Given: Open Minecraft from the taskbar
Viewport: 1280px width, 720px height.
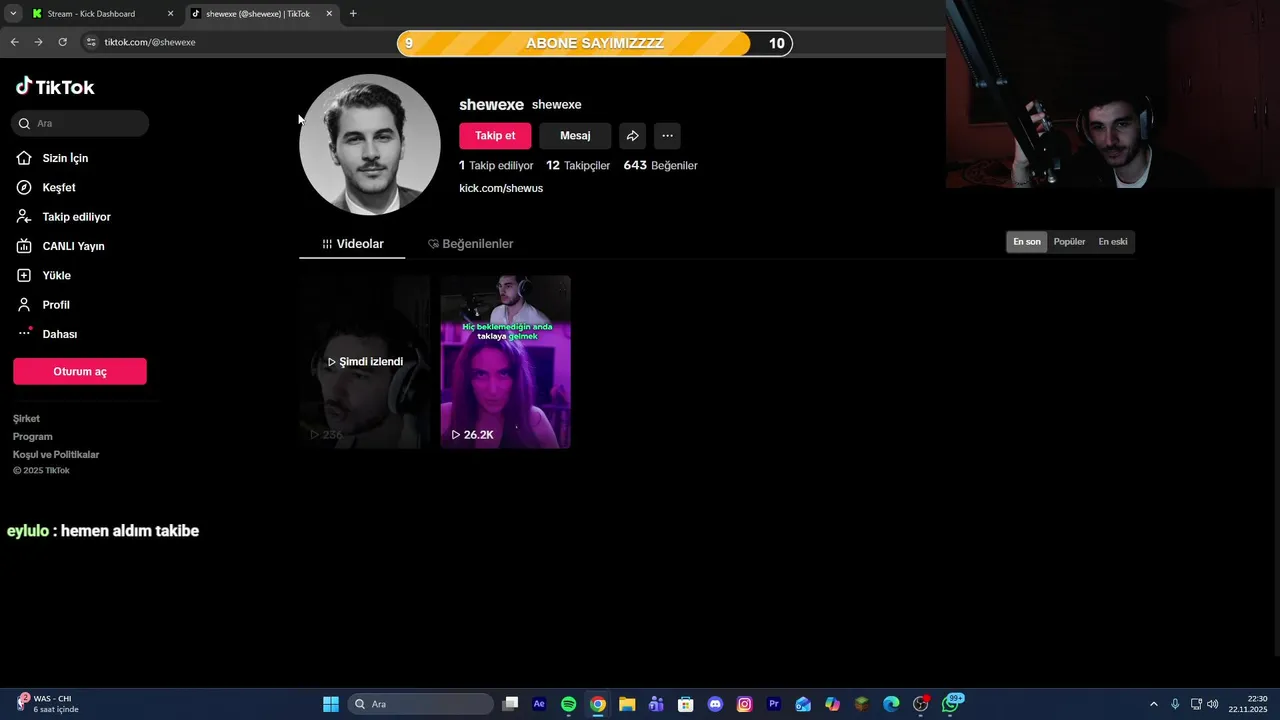Looking at the screenshot, I should click(x=861, y=704).
